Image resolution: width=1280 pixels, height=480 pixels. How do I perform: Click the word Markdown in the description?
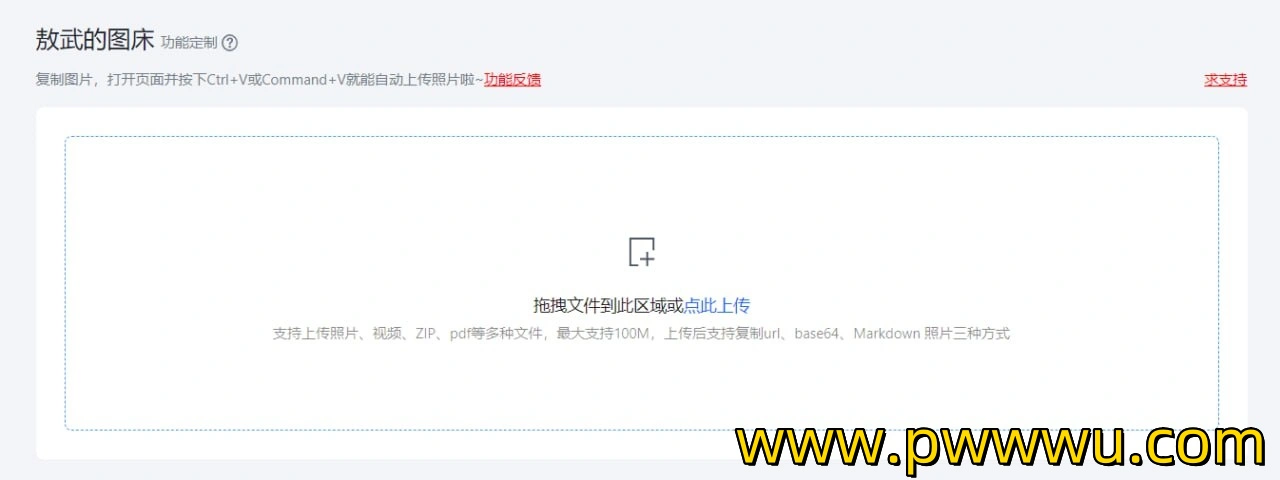click(x=887, y=334)
